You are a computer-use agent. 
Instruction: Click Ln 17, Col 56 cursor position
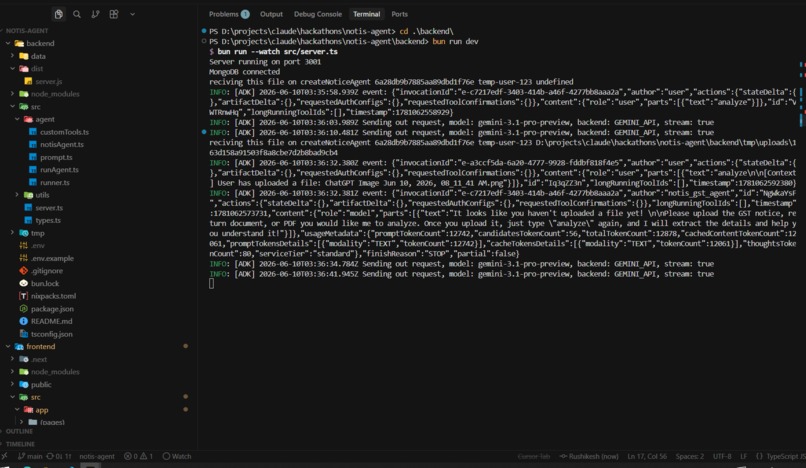click(647, 456)
